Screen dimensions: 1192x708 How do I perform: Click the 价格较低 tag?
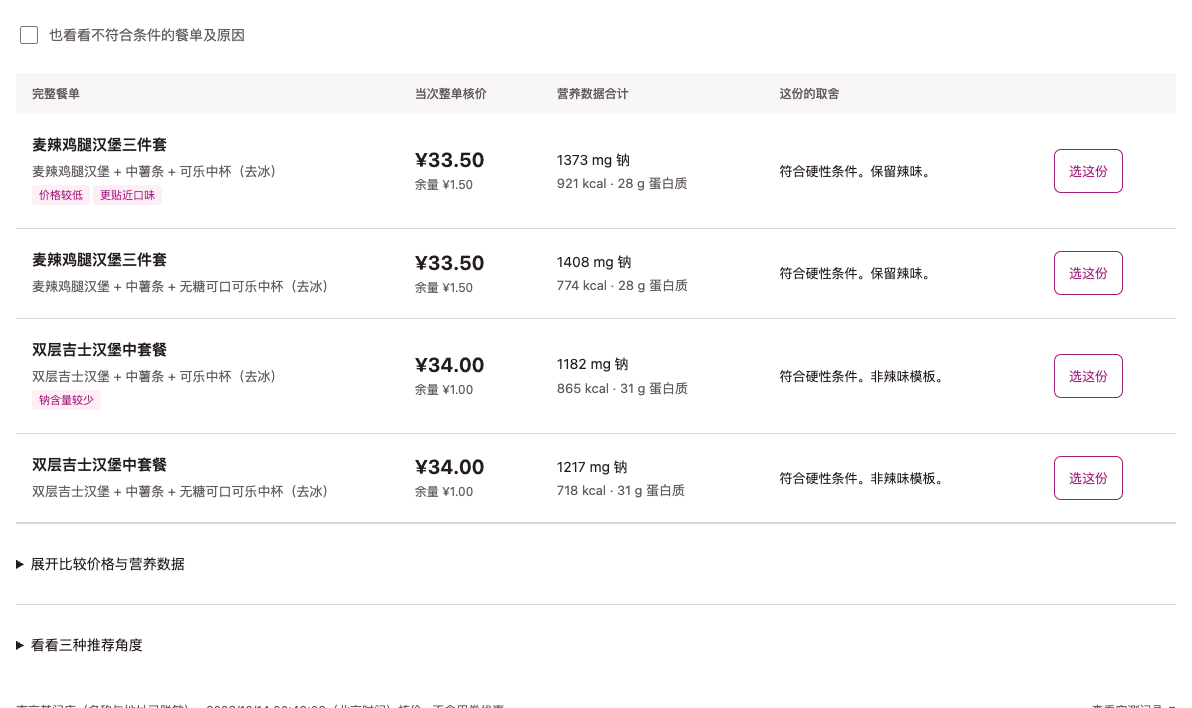pos(61,195)
